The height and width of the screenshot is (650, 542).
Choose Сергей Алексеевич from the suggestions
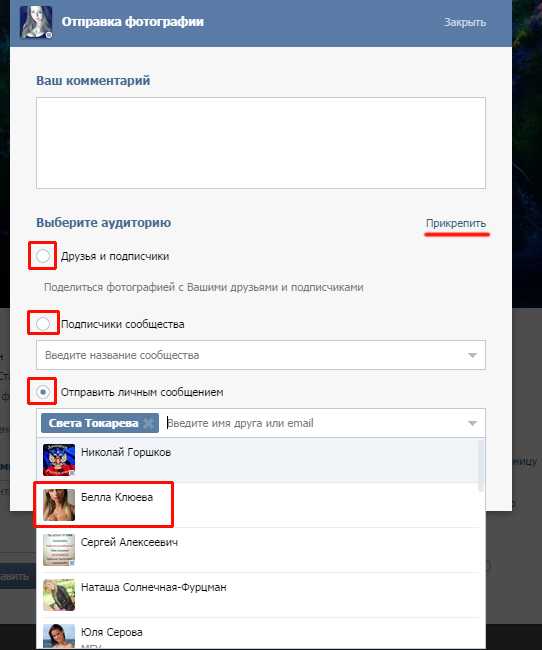click(260, 550)
